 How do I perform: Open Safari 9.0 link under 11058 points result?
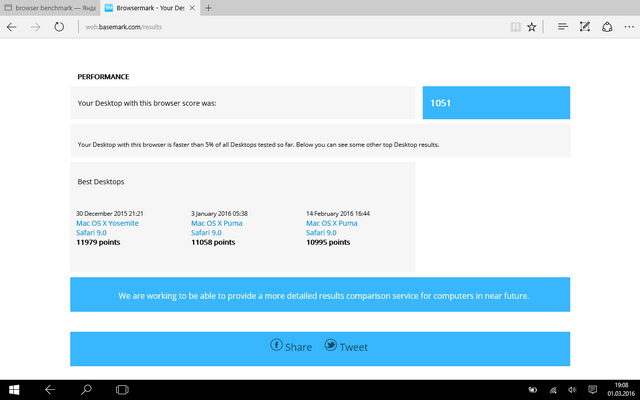point(207,233)
